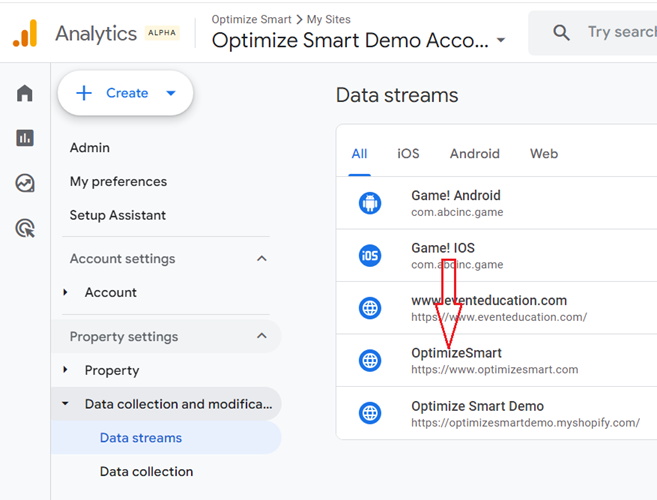Open the OptimizeSmart stream
The height and width of the screenshot is (500, 657).
(x=497, y=360)
